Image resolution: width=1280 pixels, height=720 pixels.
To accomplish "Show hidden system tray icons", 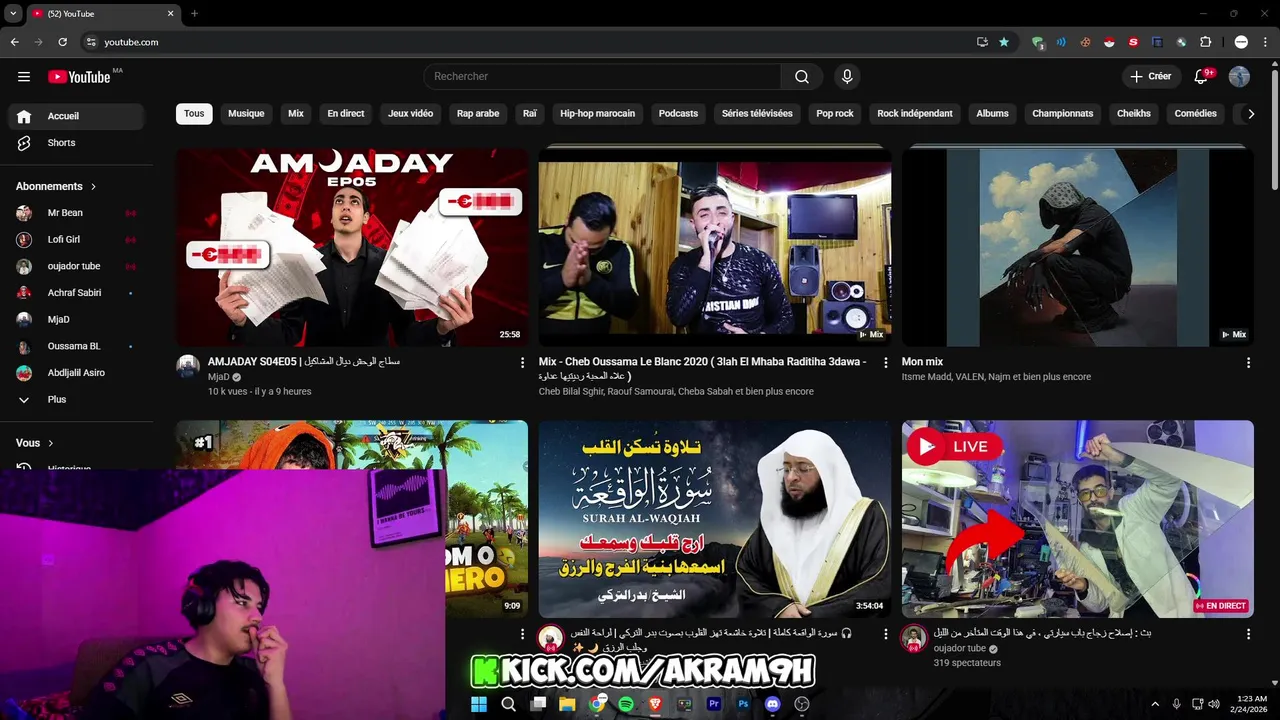I will coord(1155,704).
